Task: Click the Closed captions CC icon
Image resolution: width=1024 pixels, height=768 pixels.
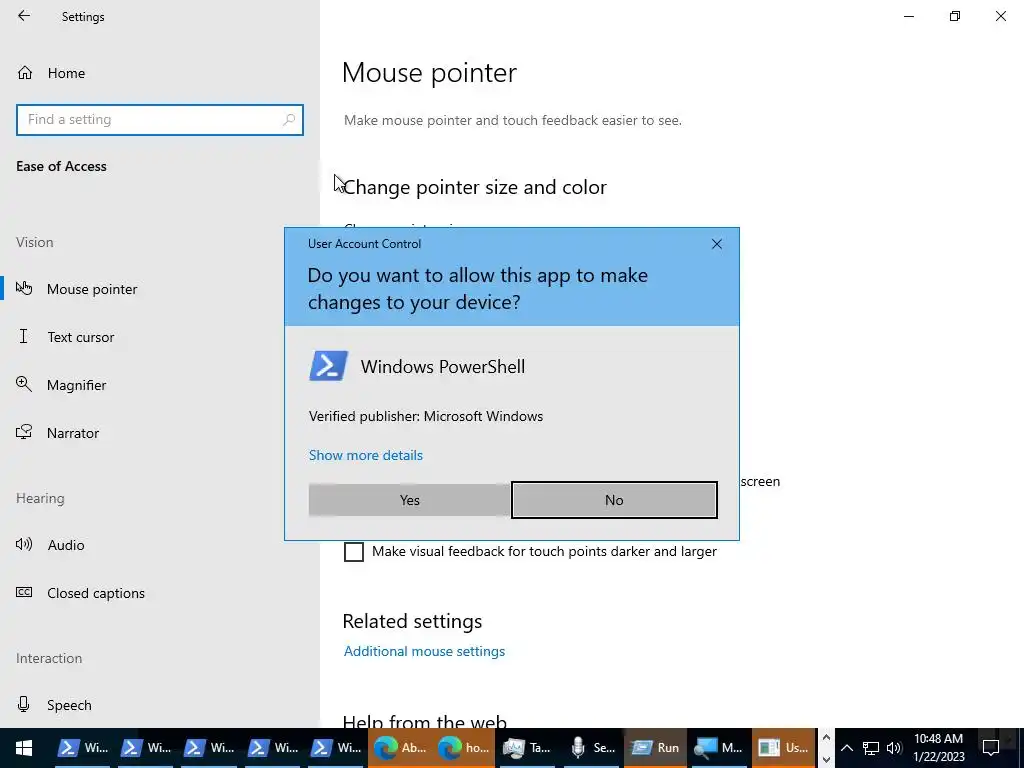Action: pos(24,592)
